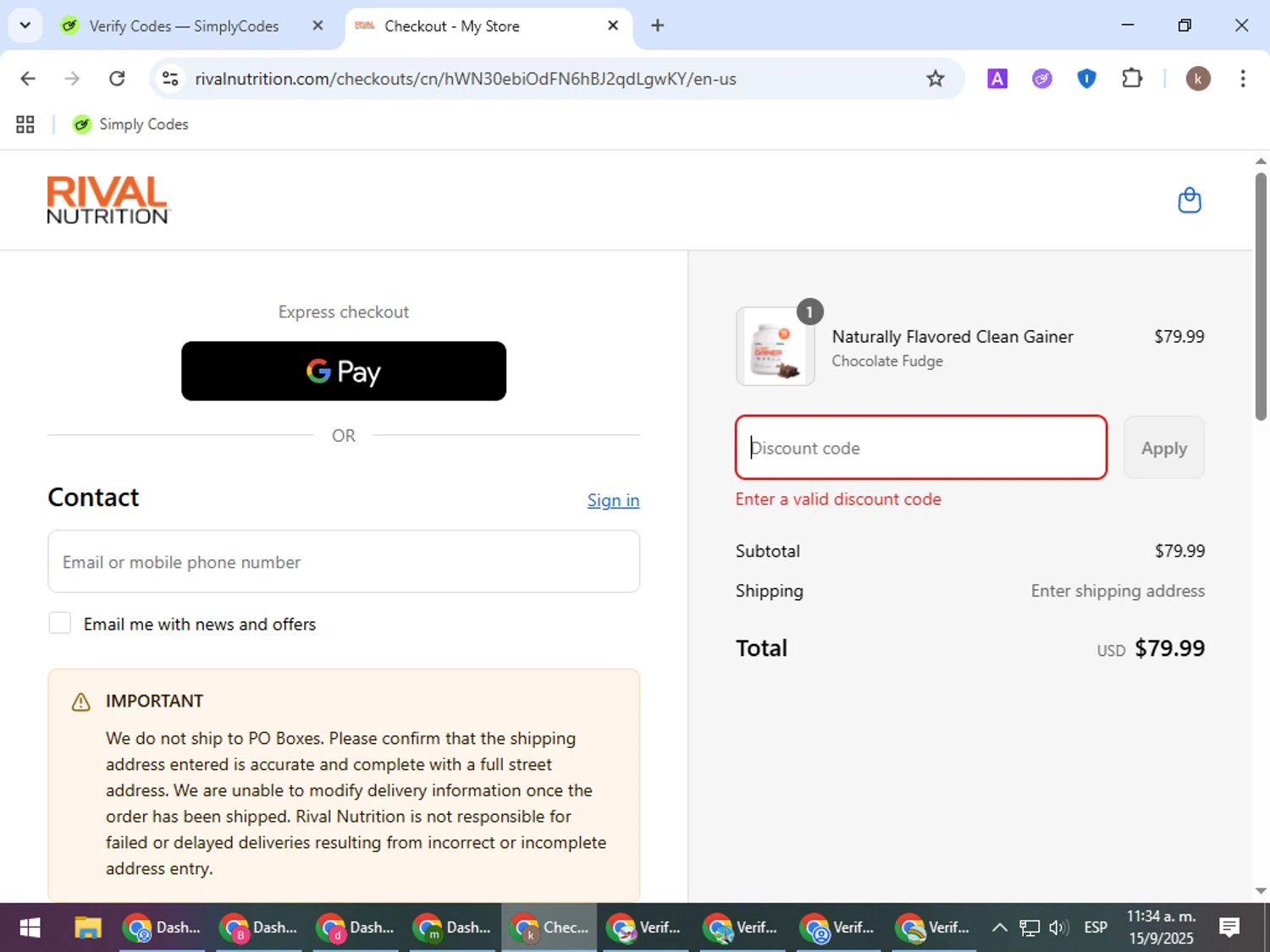Open the network icon in the tray
Image resolution: width=1270 pixels, height=952 pixels.
pyautogui.click(x=1029, y=927)
